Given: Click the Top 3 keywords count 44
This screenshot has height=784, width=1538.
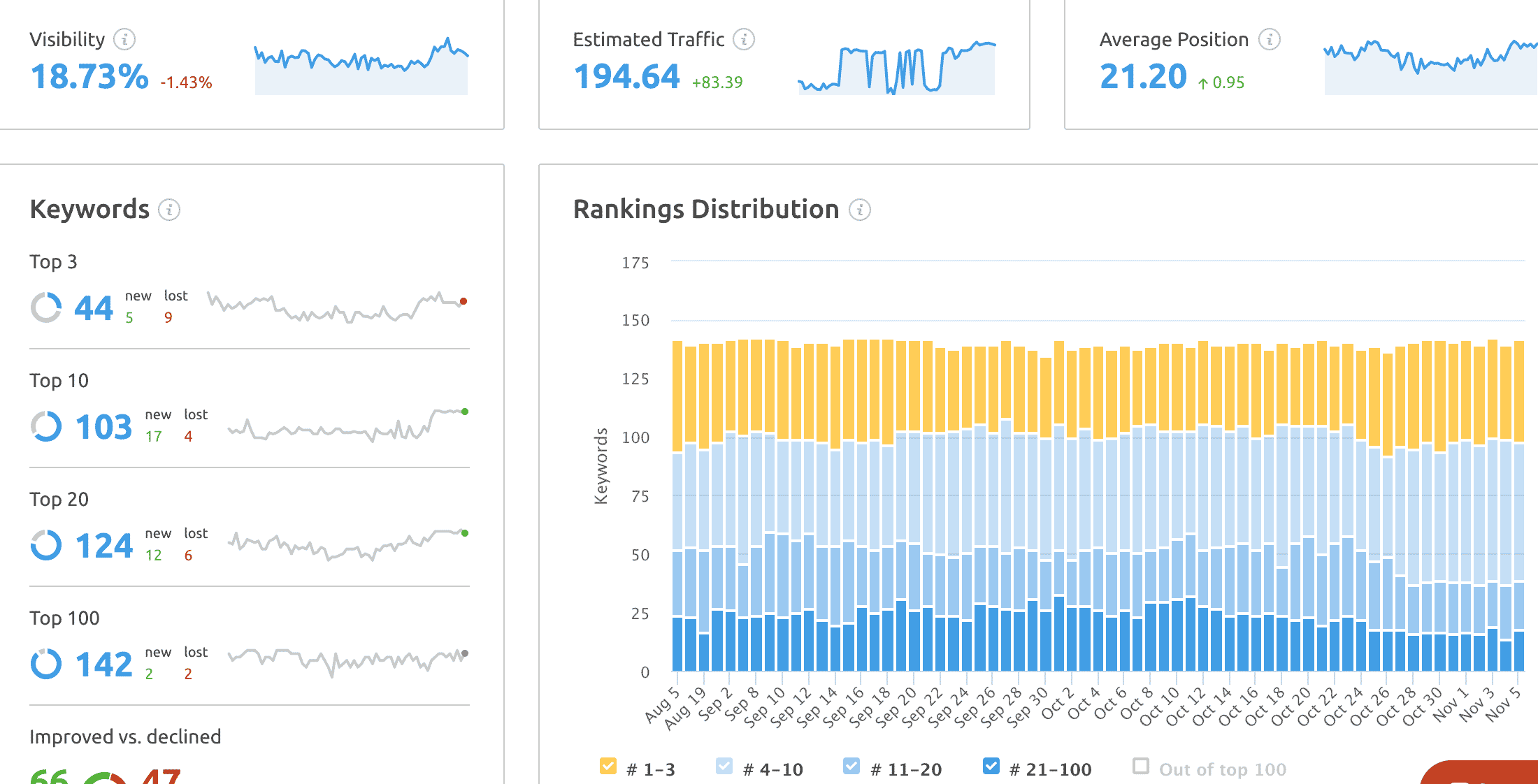Looking at the screenshot, I should (x=94, y=308).
